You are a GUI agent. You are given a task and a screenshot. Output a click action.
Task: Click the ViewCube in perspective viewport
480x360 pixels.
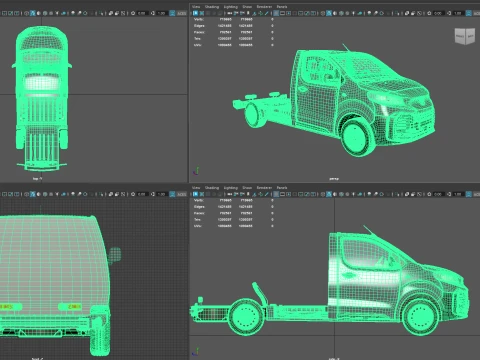465,36
